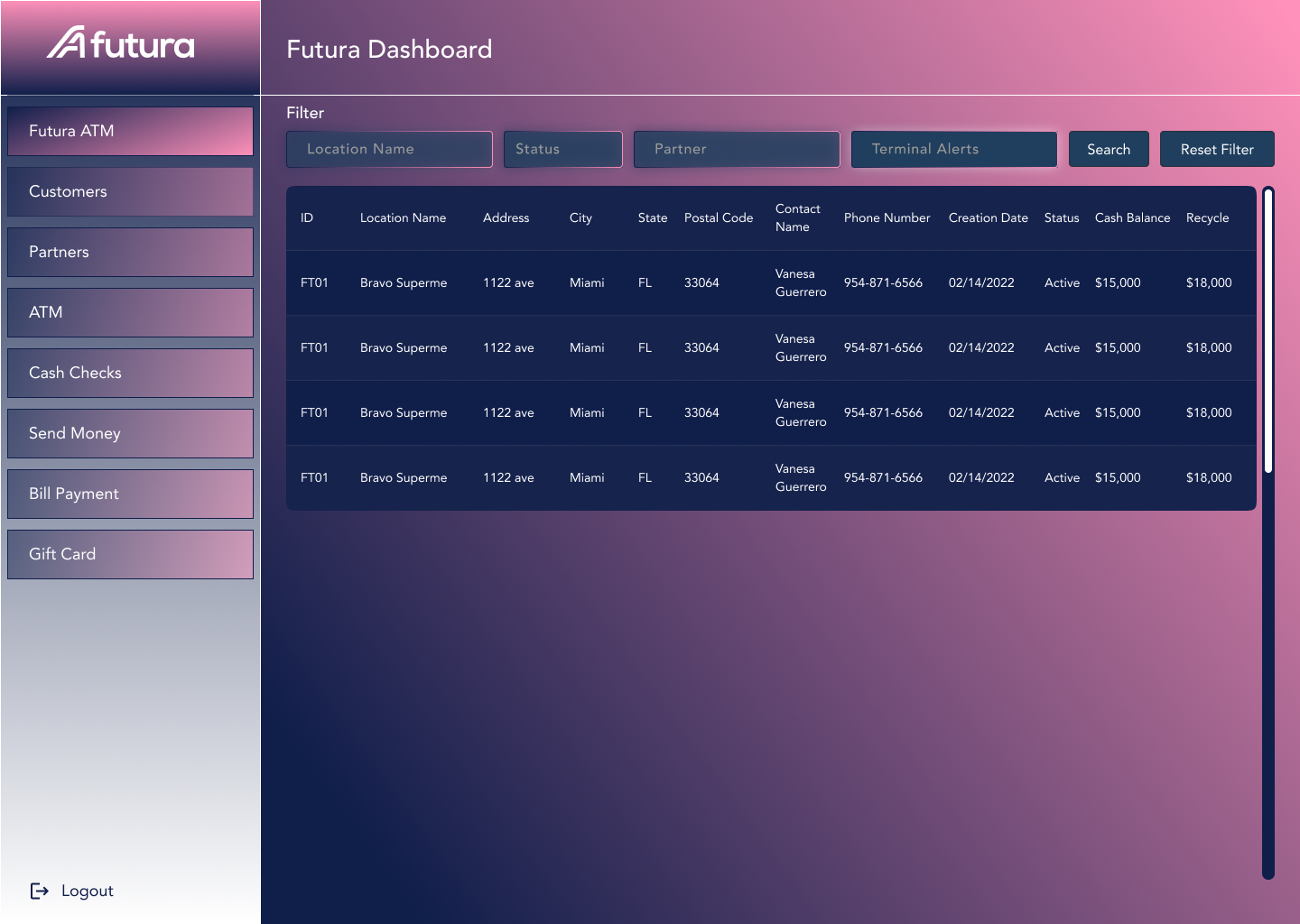Click the Logout arrow icon
The width and height of the screenshot is (1300, 924).
point(40,891)
